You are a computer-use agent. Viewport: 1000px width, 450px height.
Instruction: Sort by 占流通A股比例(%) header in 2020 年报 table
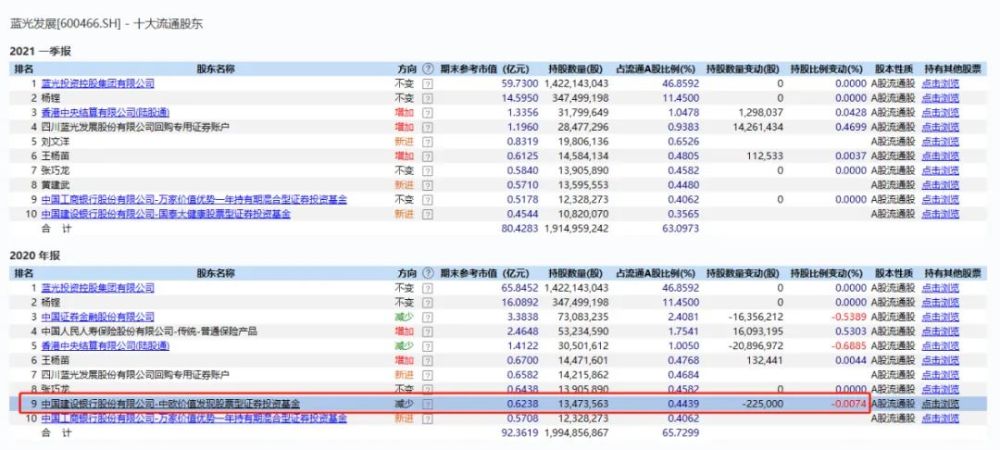655,273
